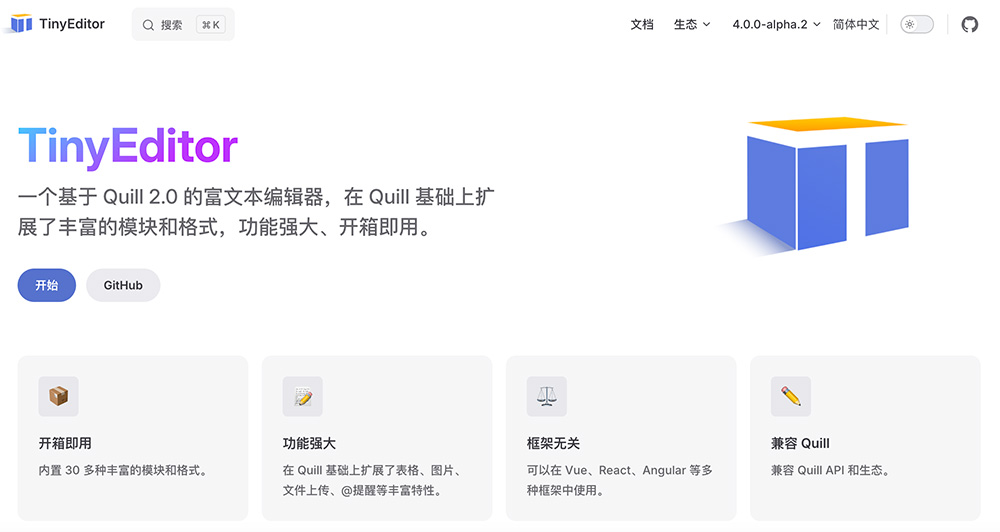1000x532 pixels.
Task: Click the description starting with 在 Quill 基础上扩展了表格
Action: [372, 480]
